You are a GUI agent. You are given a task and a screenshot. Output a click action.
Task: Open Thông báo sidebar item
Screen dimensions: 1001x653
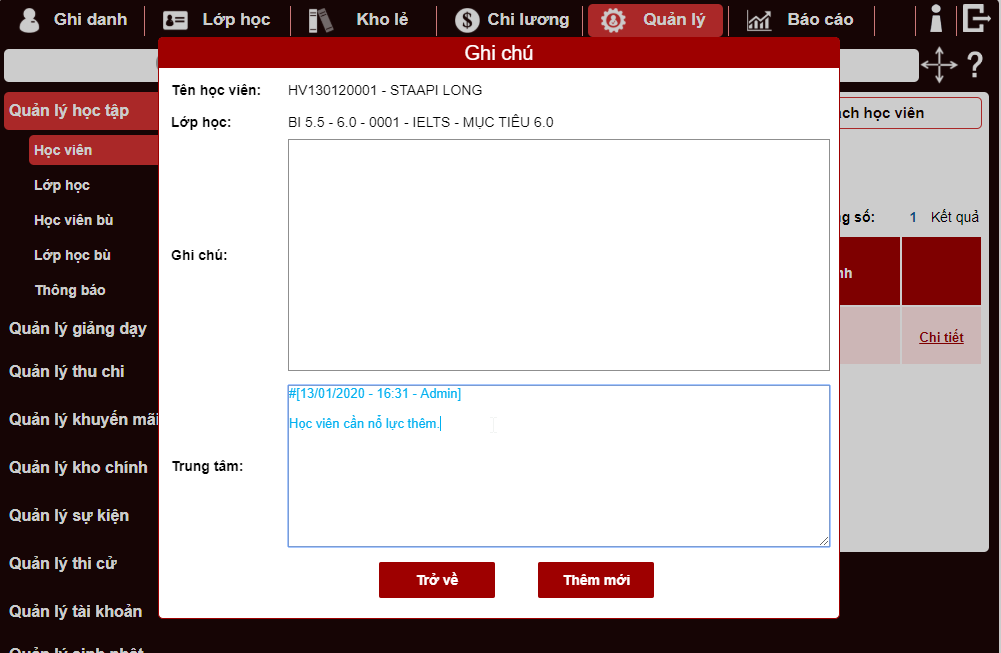coord(70,290)
